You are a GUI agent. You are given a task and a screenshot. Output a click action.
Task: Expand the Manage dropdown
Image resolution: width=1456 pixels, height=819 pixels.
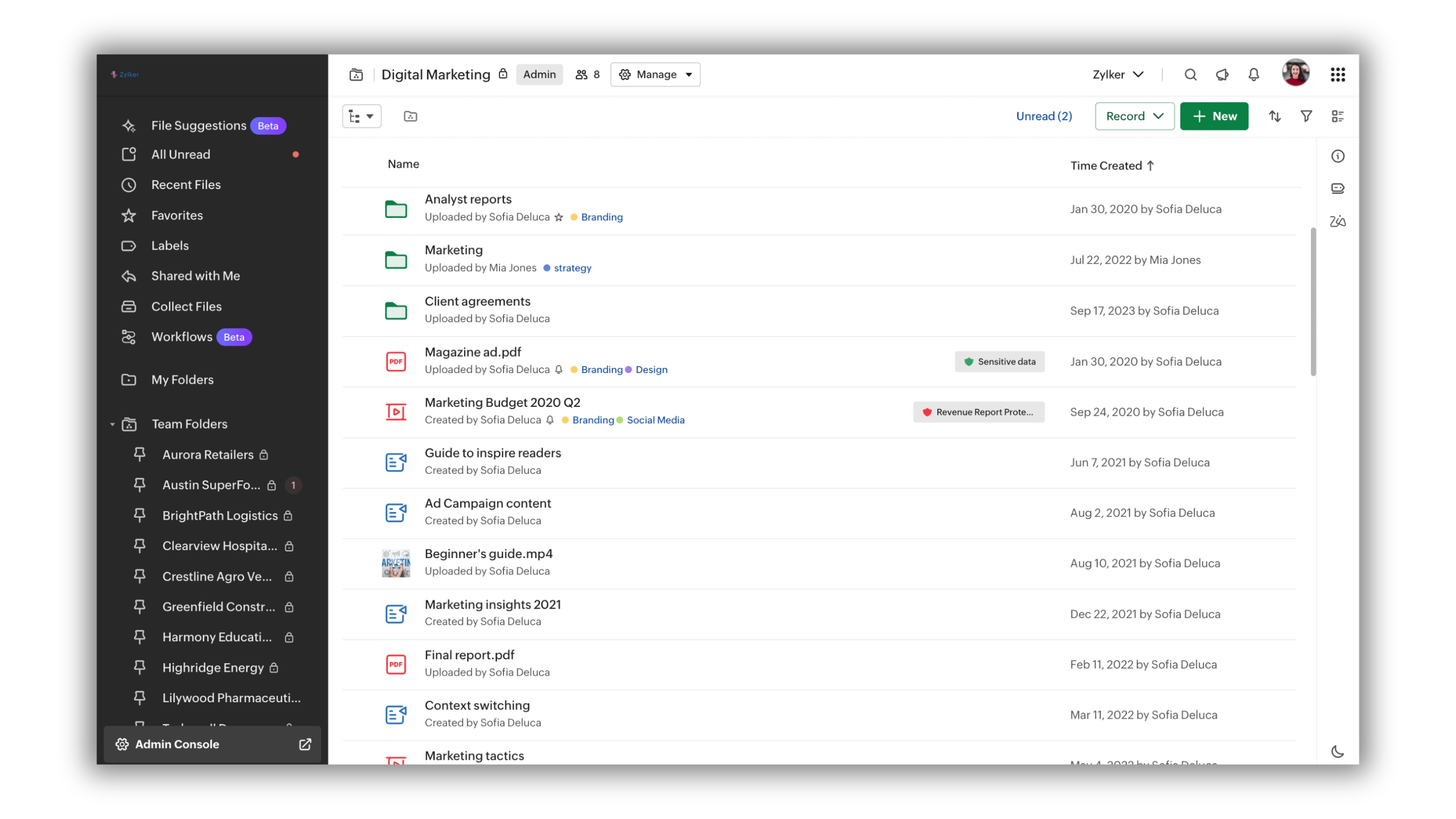655,74
